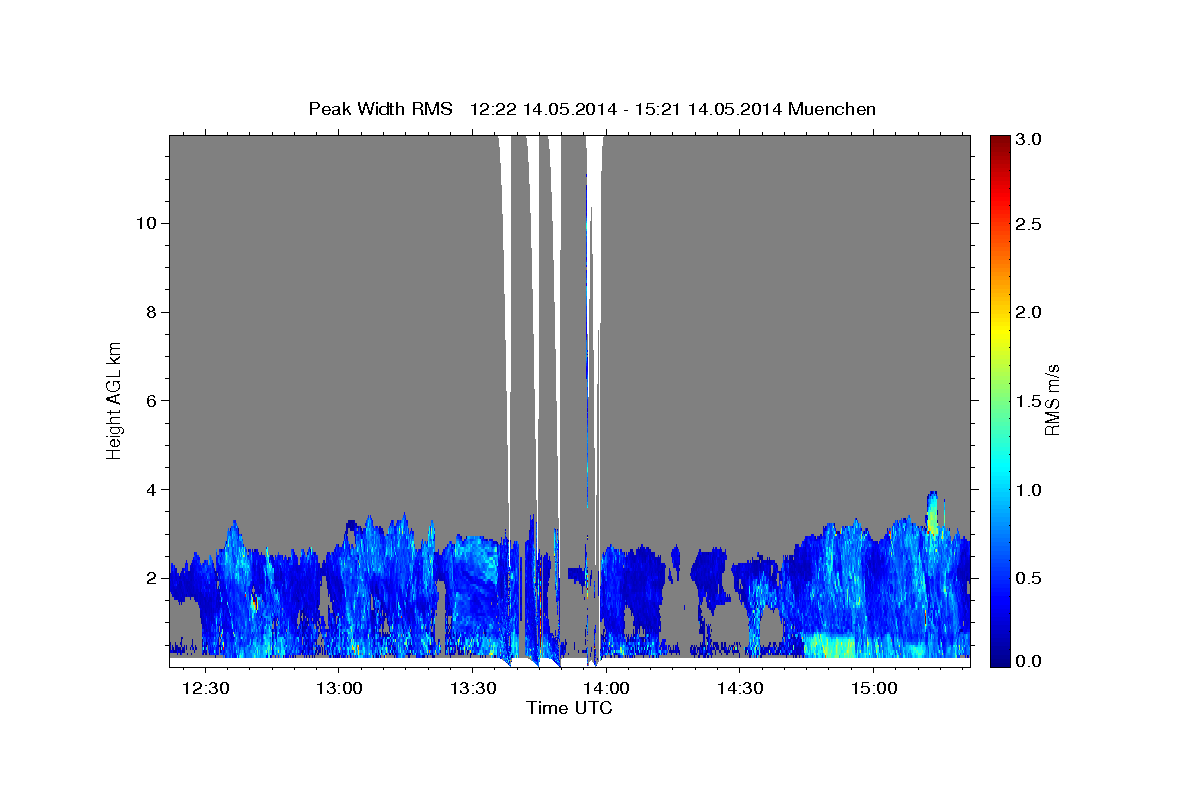Click the height tick label 2
This screenshot has width=1200, height=800.
[x=151, y=578]
